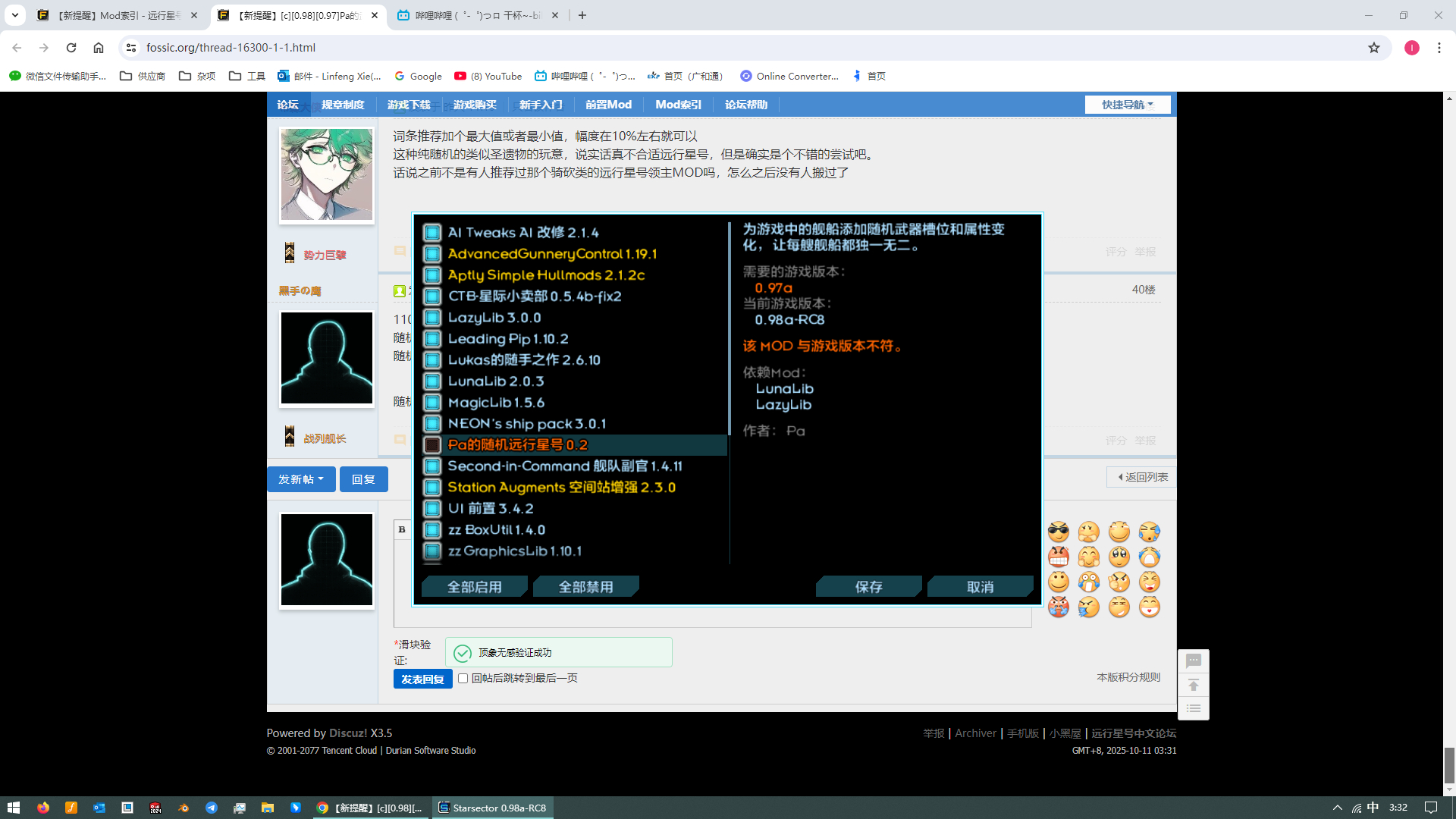Viewport: 1456px width, 819px height.
Task: Click the 发表回复 submit button
Action: 422,679
